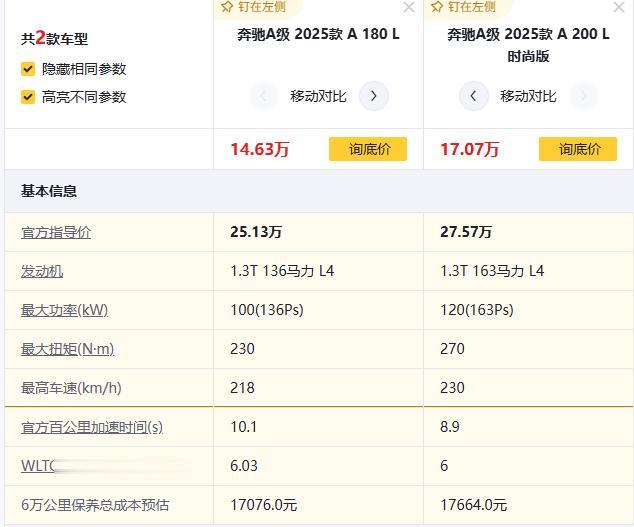Move A 200 L column right
The height and width of the screenshot is (527, 634).
click(583, 96)
